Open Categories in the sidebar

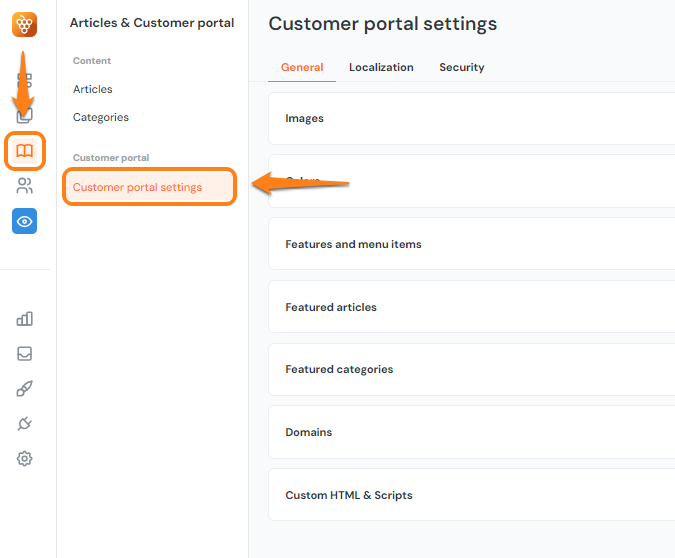coord(101,117)
